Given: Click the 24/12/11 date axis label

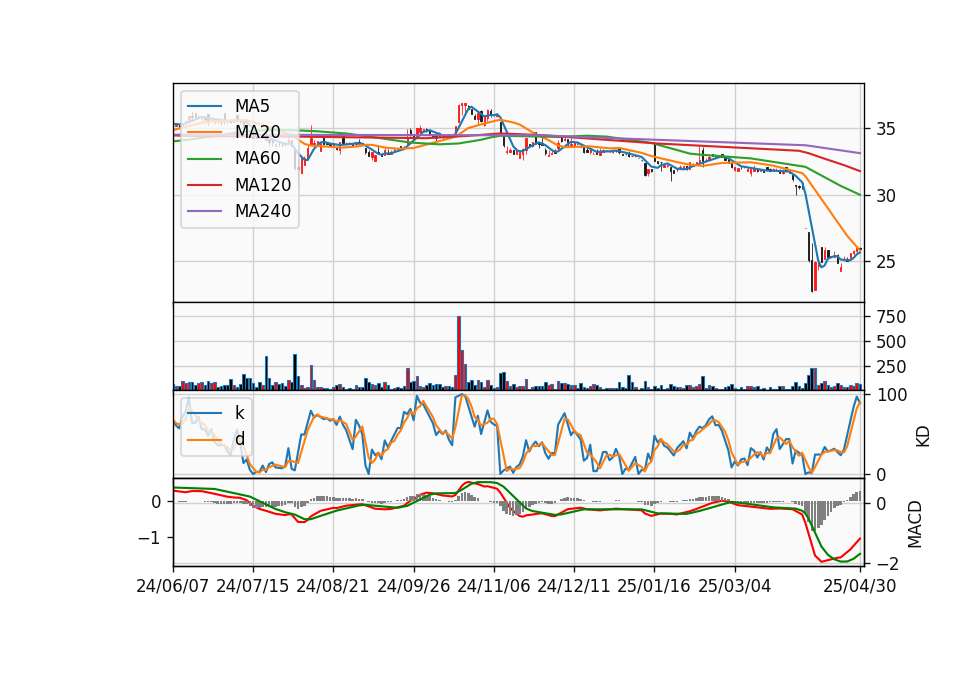Looking at the screenshot, I should (x=574, y=587).
